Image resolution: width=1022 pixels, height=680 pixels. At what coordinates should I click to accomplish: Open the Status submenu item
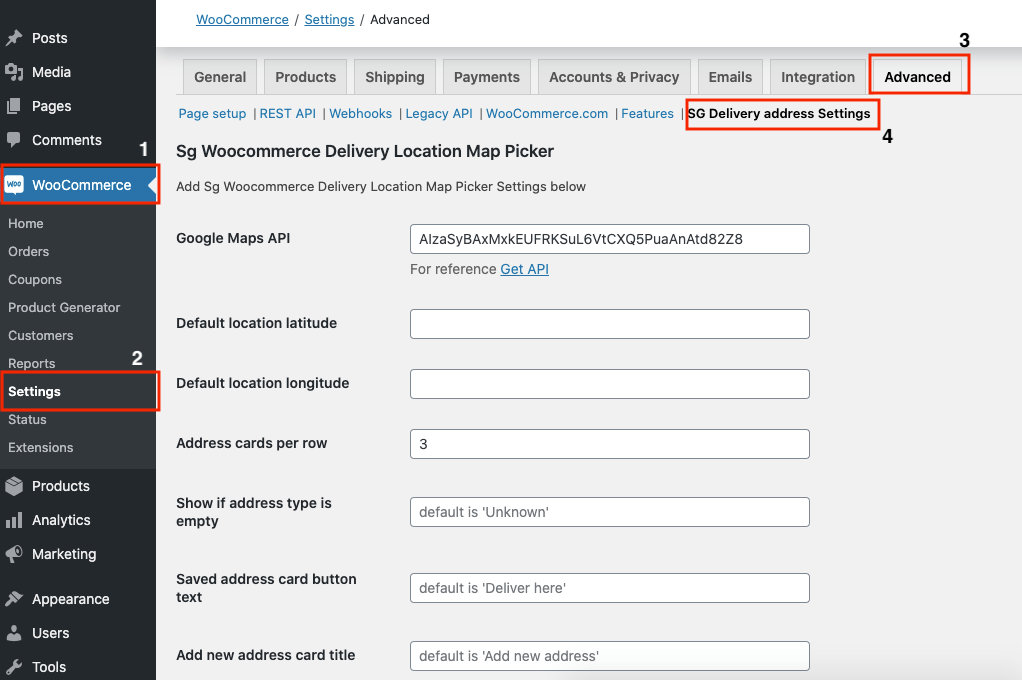27,419
